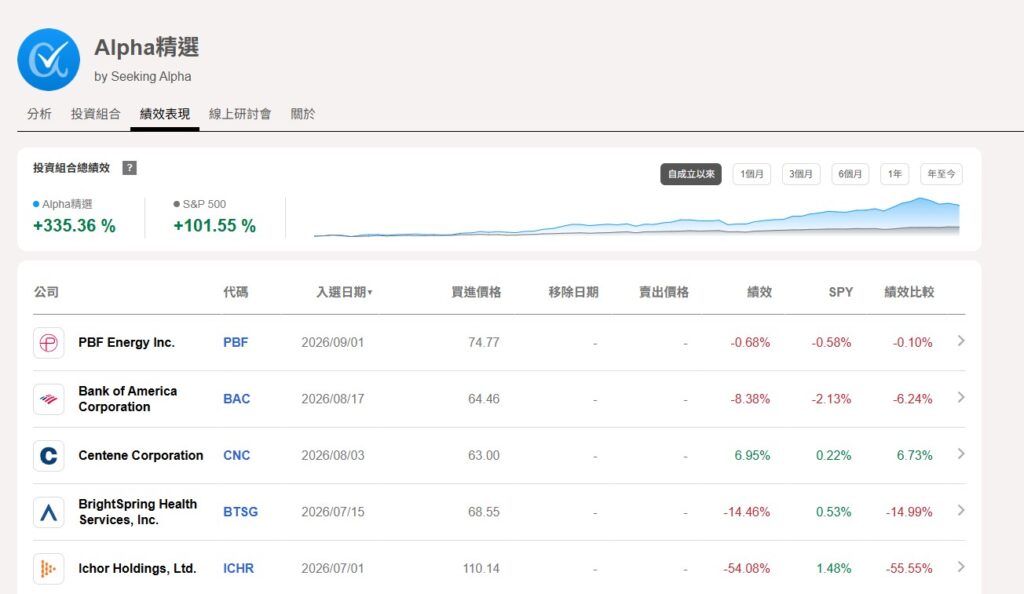The height and width of the screenshot is (594, 1024).
Task: Click the Alpha精選 page title
Action: tap(146, 48)
